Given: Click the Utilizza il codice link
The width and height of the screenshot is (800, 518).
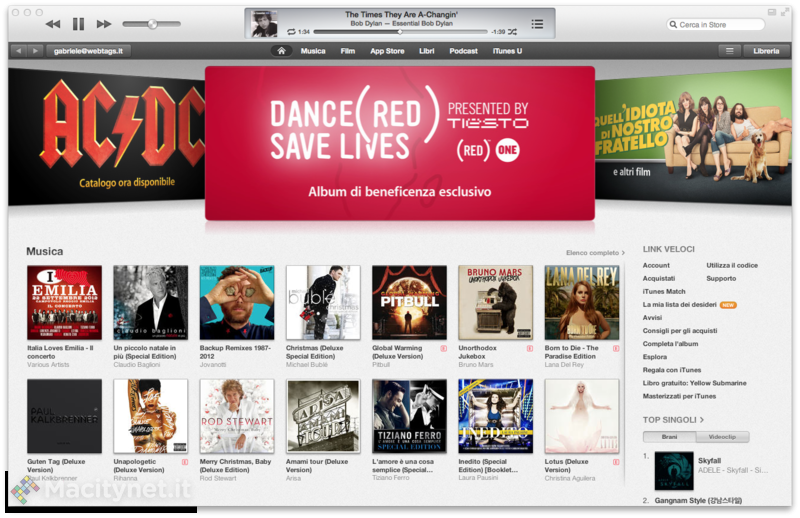Looking at the screenshot, I should pos(732,265).
